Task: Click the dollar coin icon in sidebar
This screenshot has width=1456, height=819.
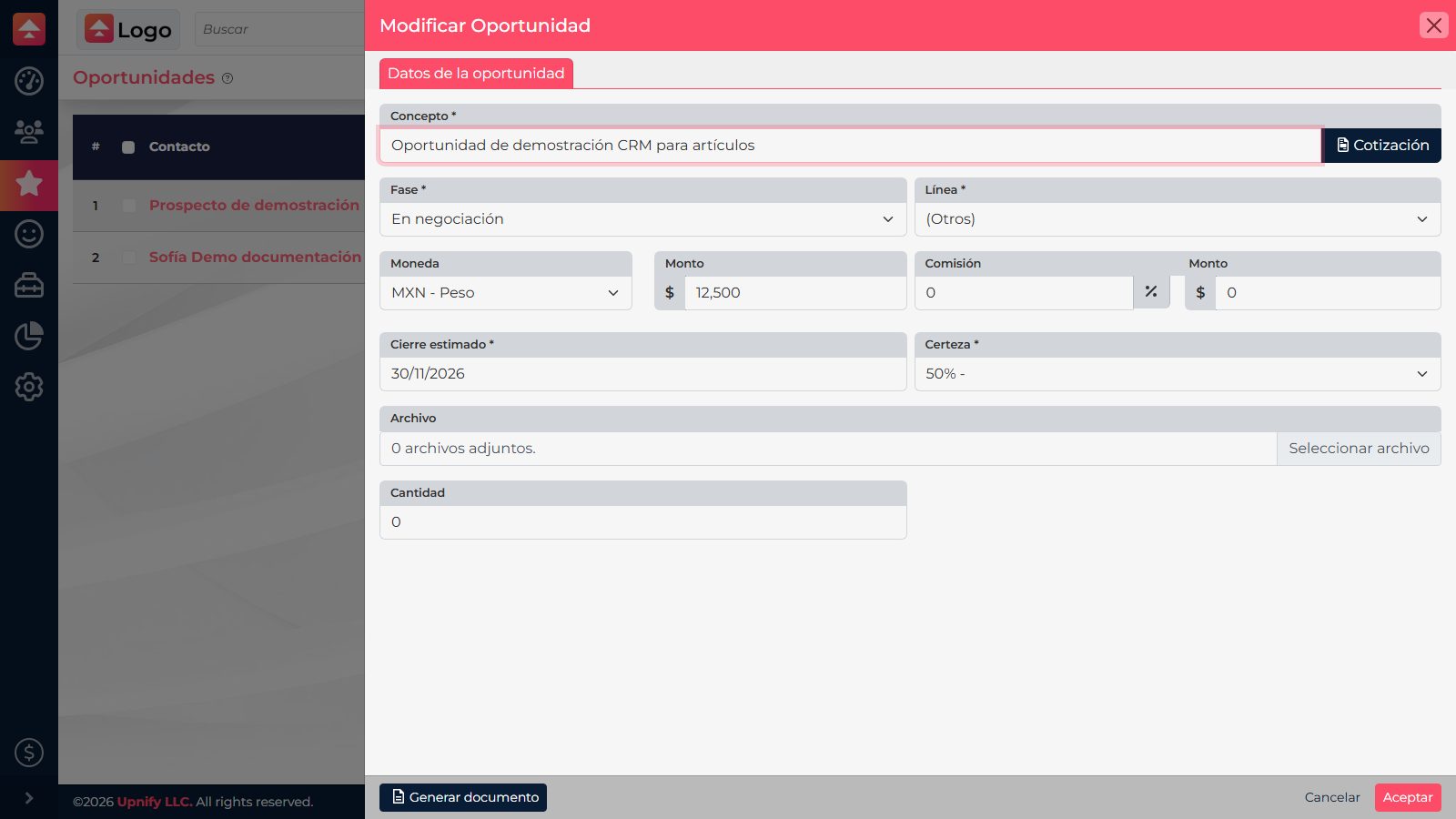Action: pyautogui.click(x=29, y=753)
